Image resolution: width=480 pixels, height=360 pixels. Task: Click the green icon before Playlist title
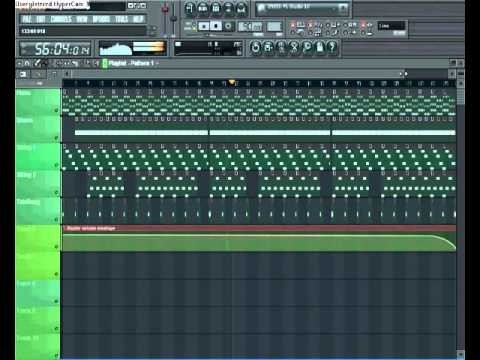tap(105, 63)
